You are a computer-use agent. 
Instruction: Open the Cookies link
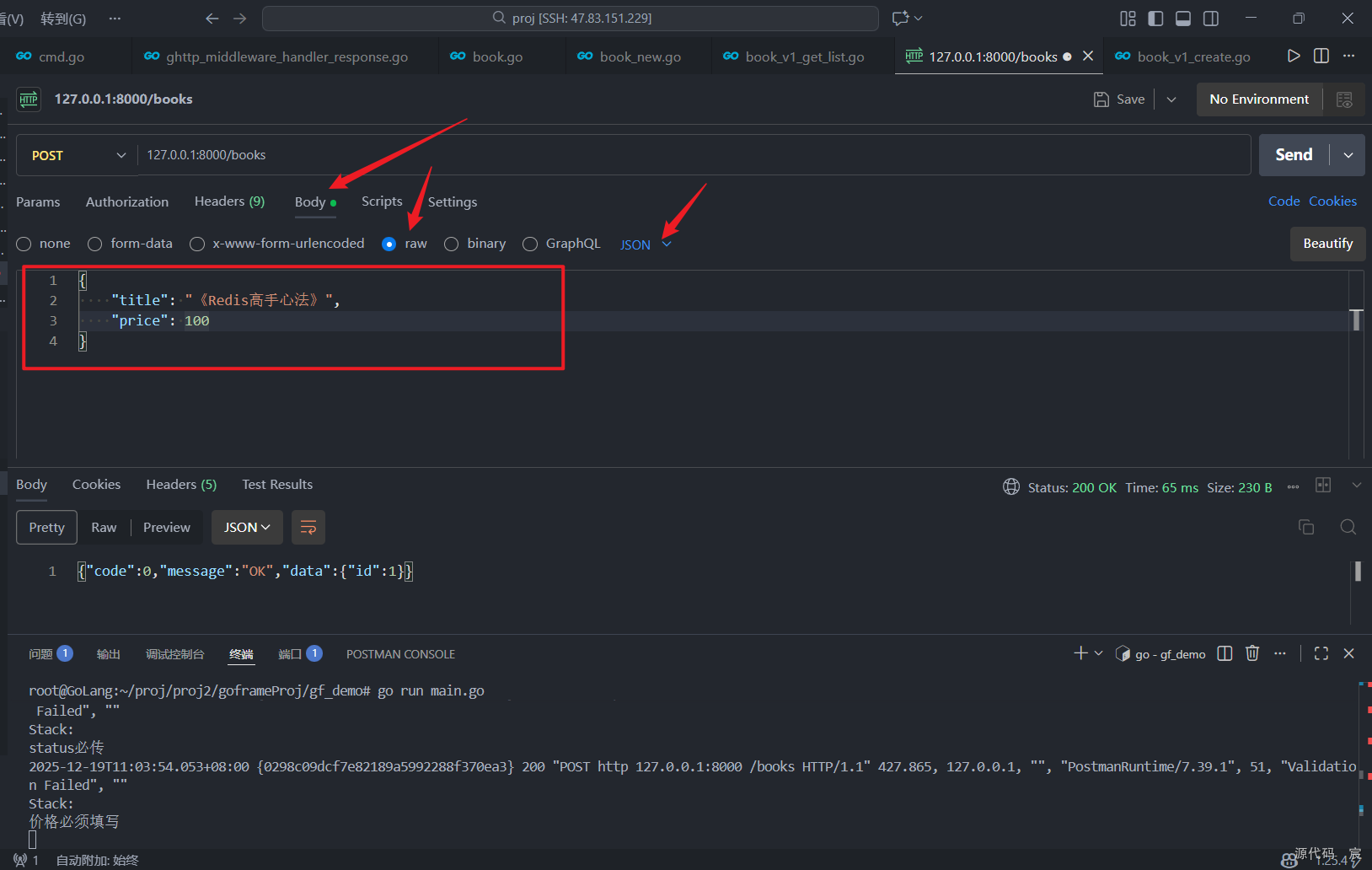click(x=1332, y=201)
